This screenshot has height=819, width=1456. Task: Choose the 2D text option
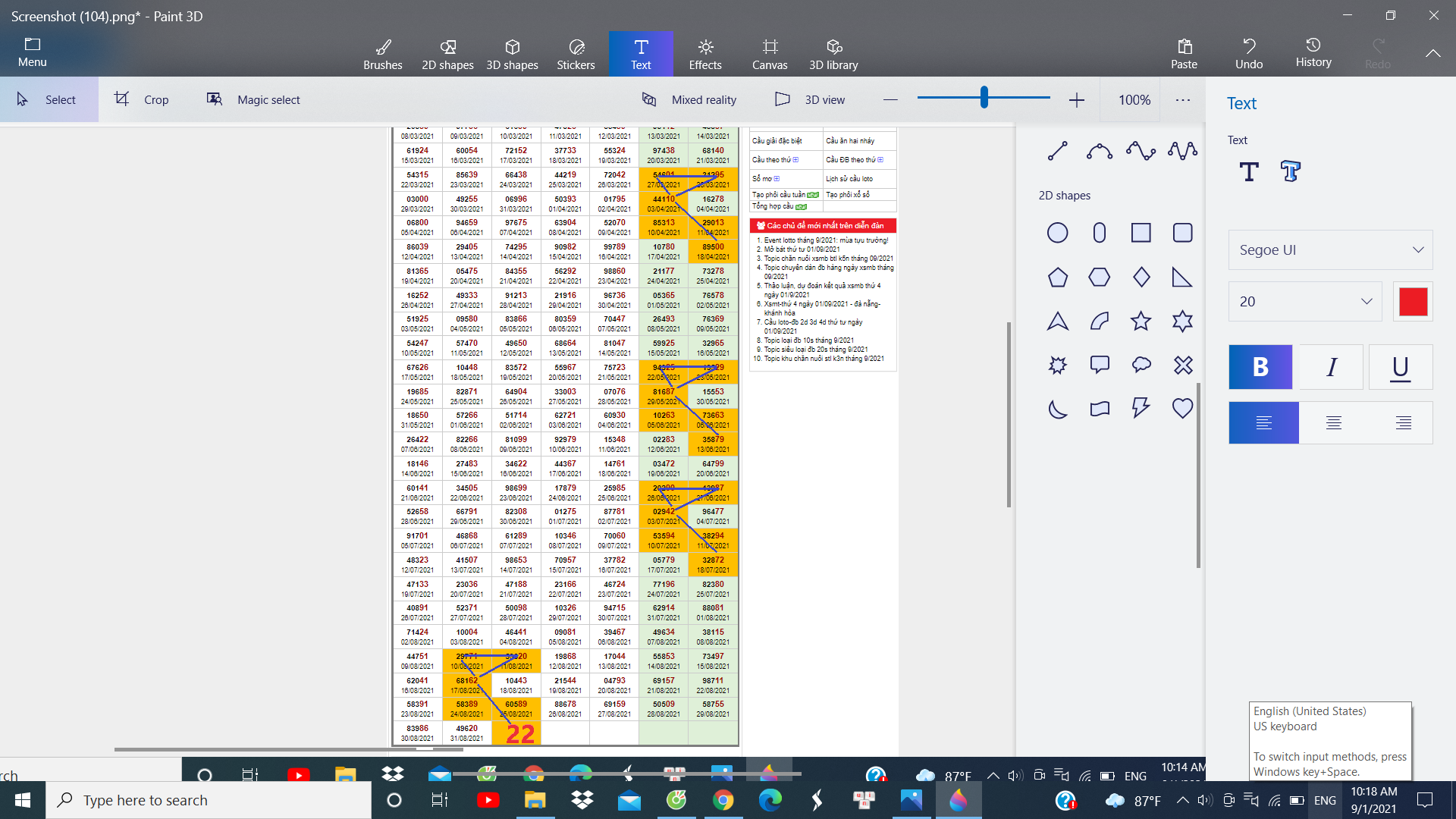click(1248, 172)
